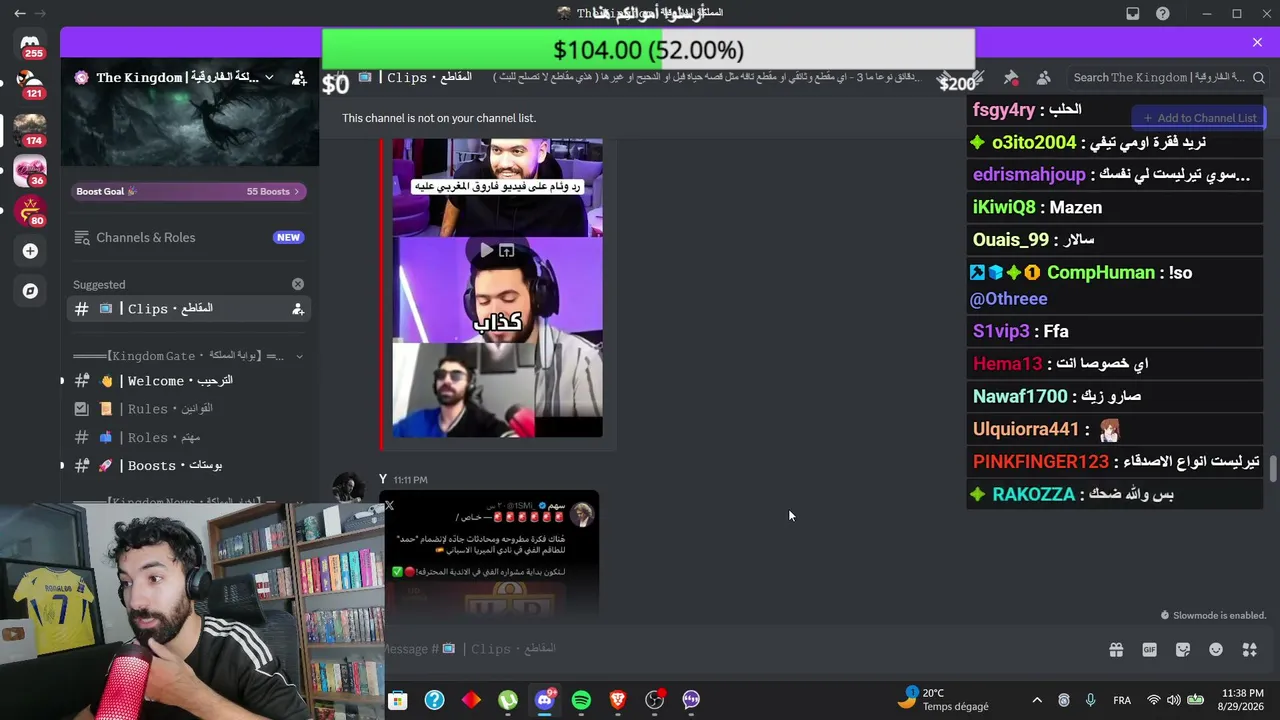Invite people to The Kingdom server
This screenshot has height=720, width=1280.
coord(298,77)
